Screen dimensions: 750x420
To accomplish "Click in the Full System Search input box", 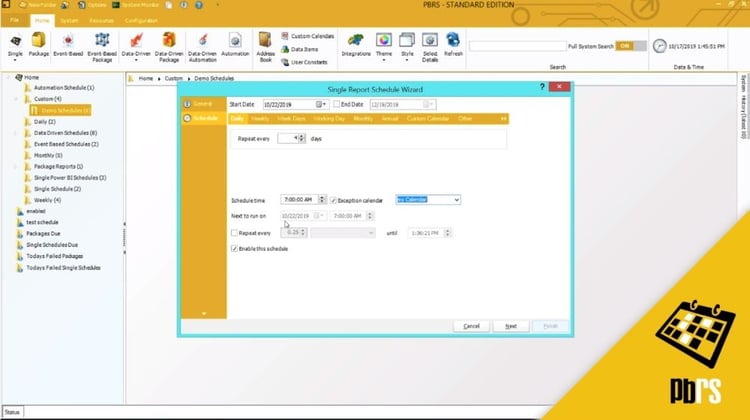I will [x=518, y=46].
